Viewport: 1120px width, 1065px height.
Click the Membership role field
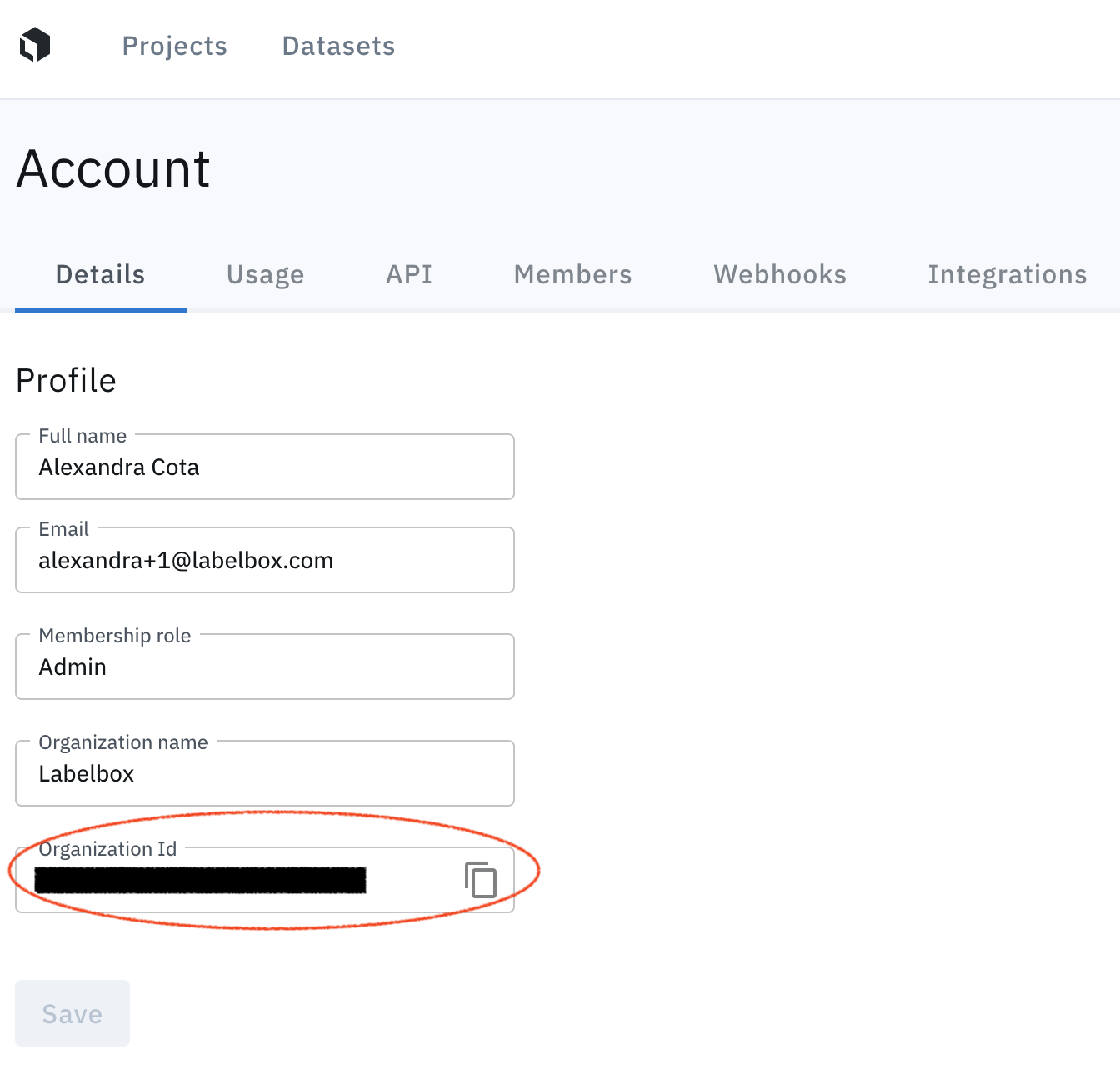265,667
